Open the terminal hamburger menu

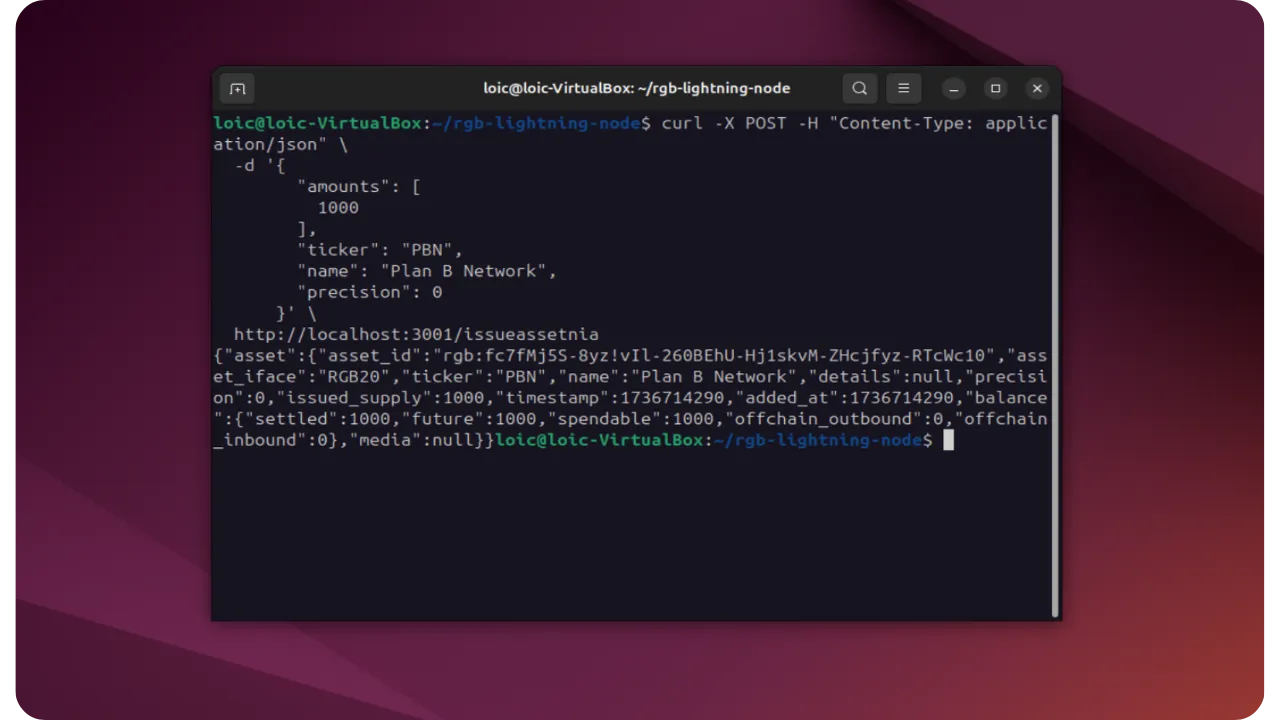point(903,88)
